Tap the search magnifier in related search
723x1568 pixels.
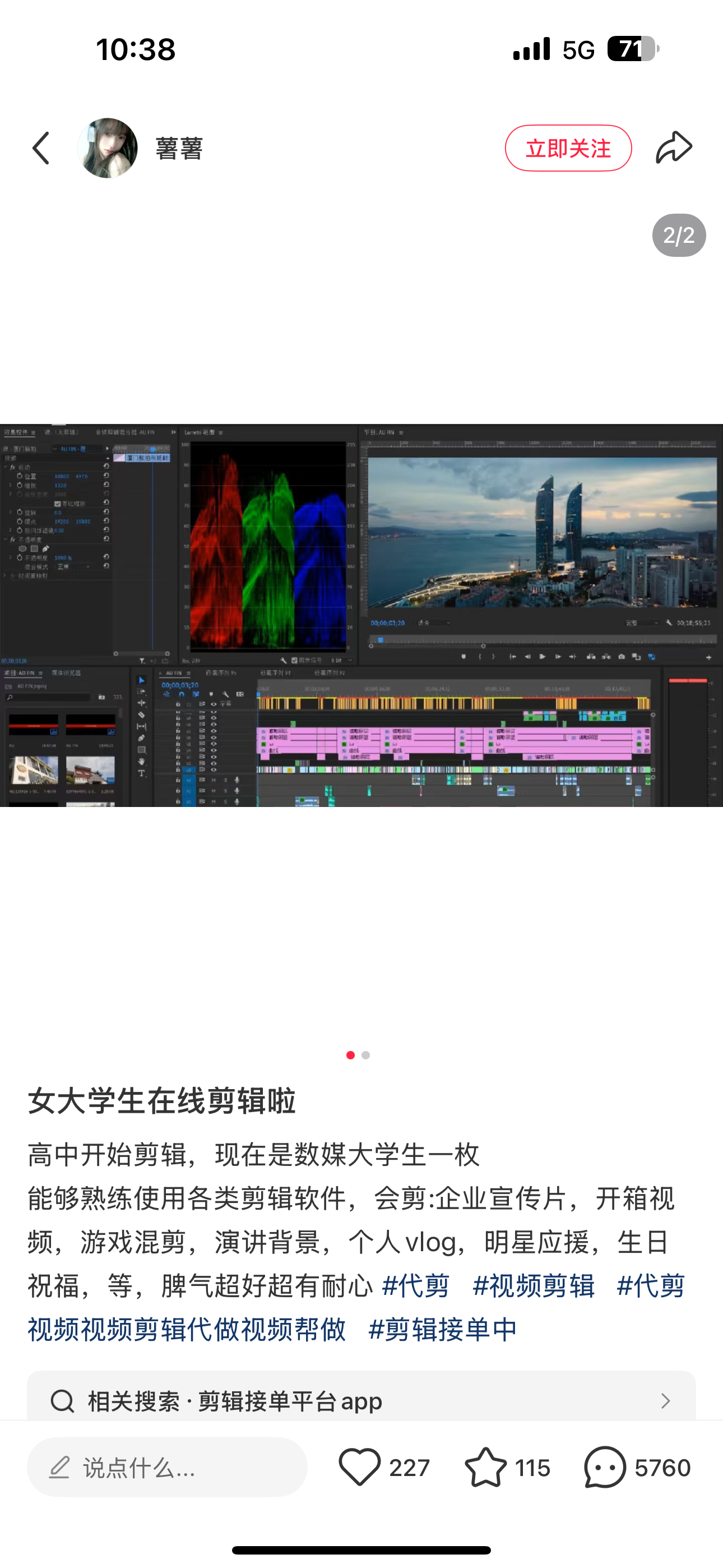[62, 1401]
